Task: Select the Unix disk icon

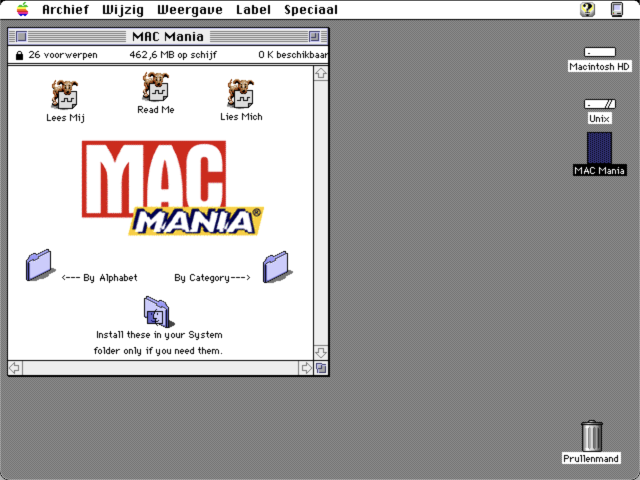Action: tap(600, 104)
